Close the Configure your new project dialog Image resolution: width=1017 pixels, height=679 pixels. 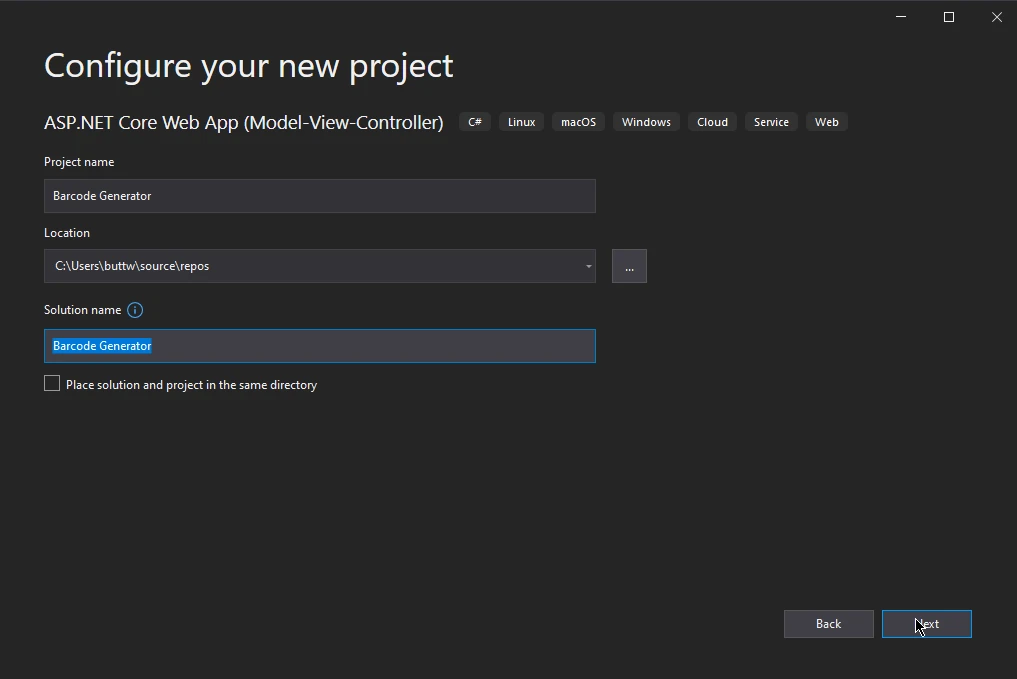click(x=996, y=17)
